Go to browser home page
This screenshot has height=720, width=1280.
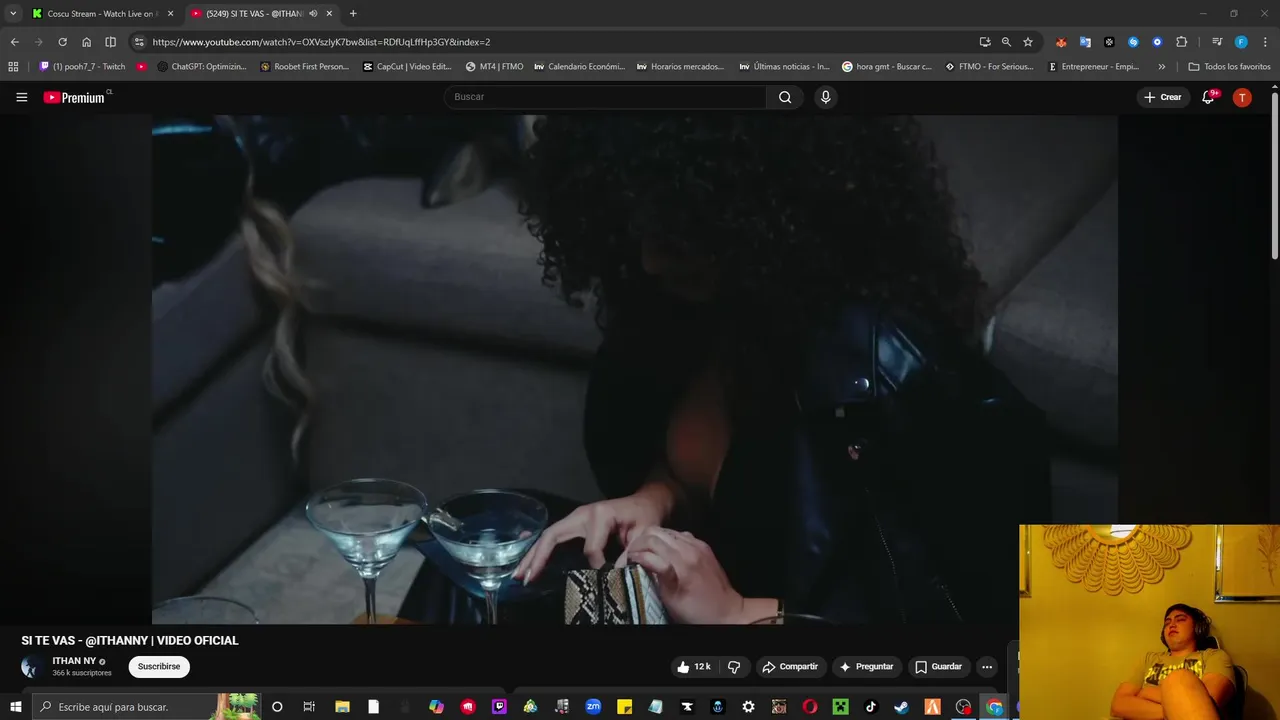(86, 42)
